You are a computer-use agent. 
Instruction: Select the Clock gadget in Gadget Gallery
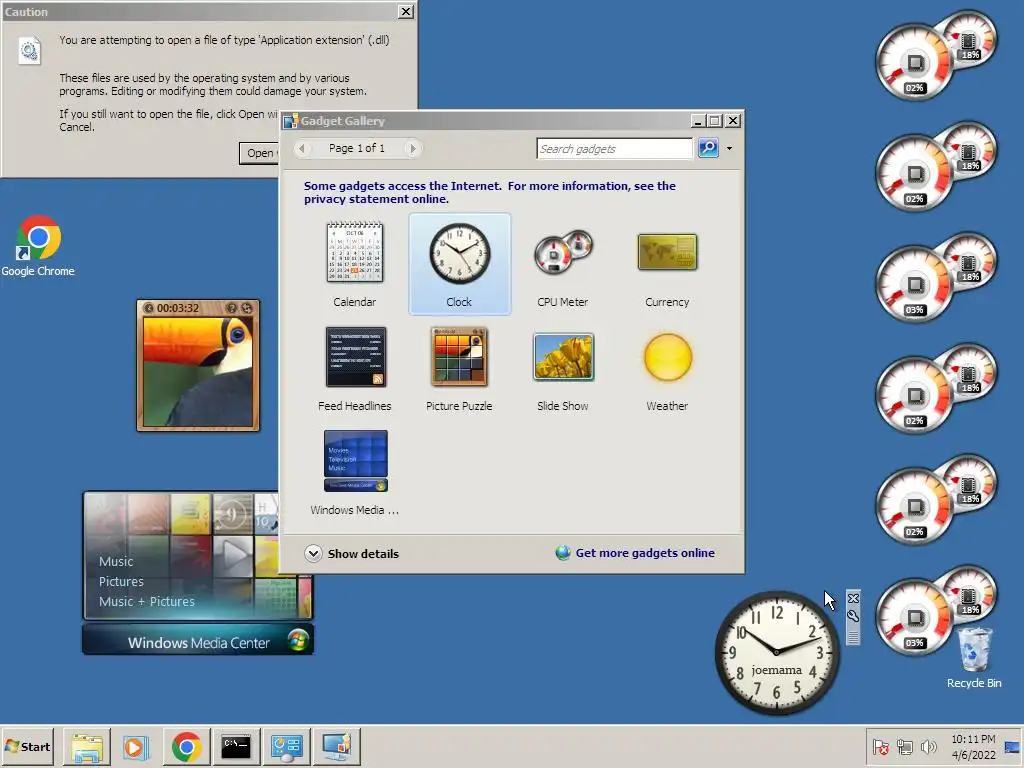pos(459,264)
